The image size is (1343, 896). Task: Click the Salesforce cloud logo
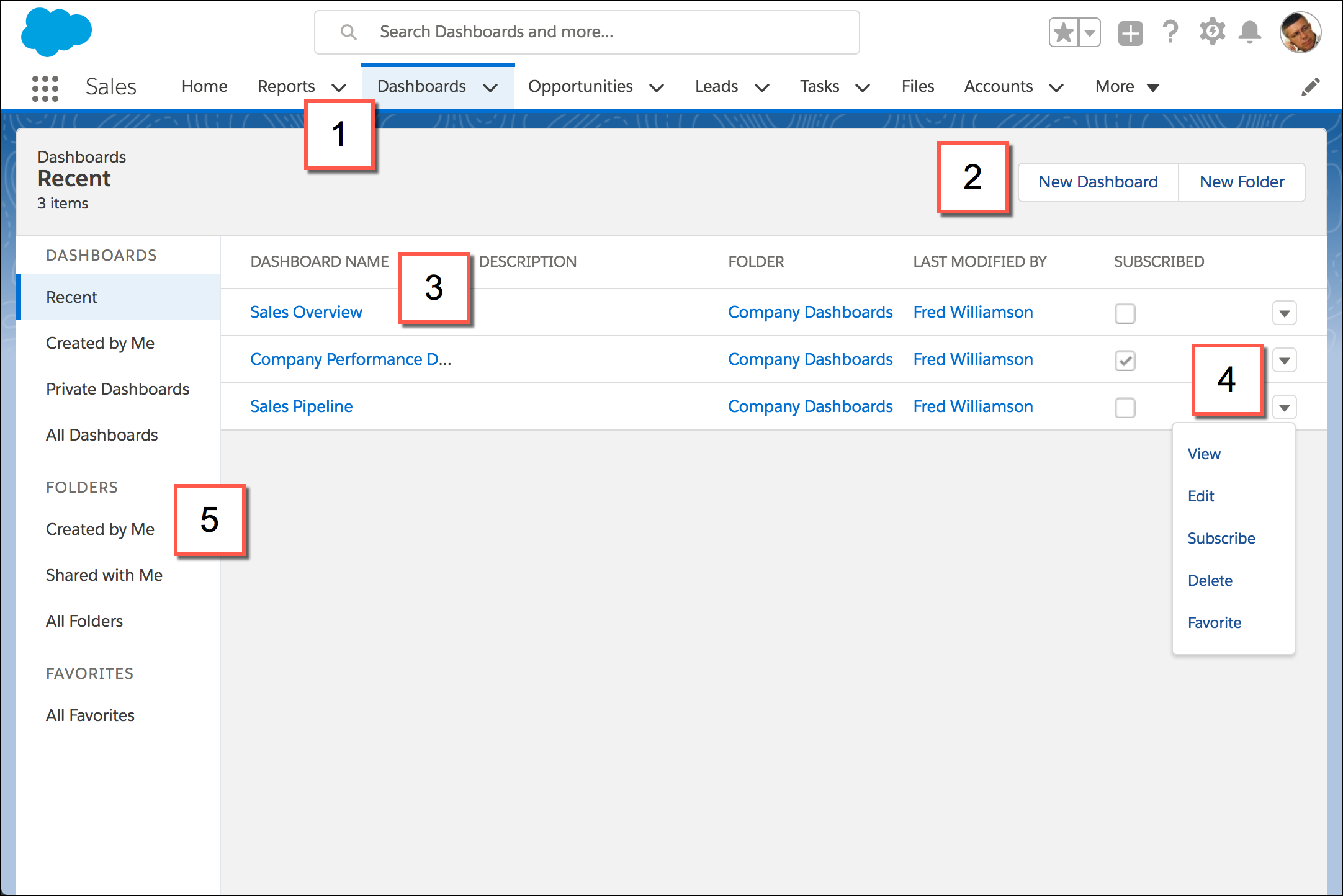tap(56, 32)
